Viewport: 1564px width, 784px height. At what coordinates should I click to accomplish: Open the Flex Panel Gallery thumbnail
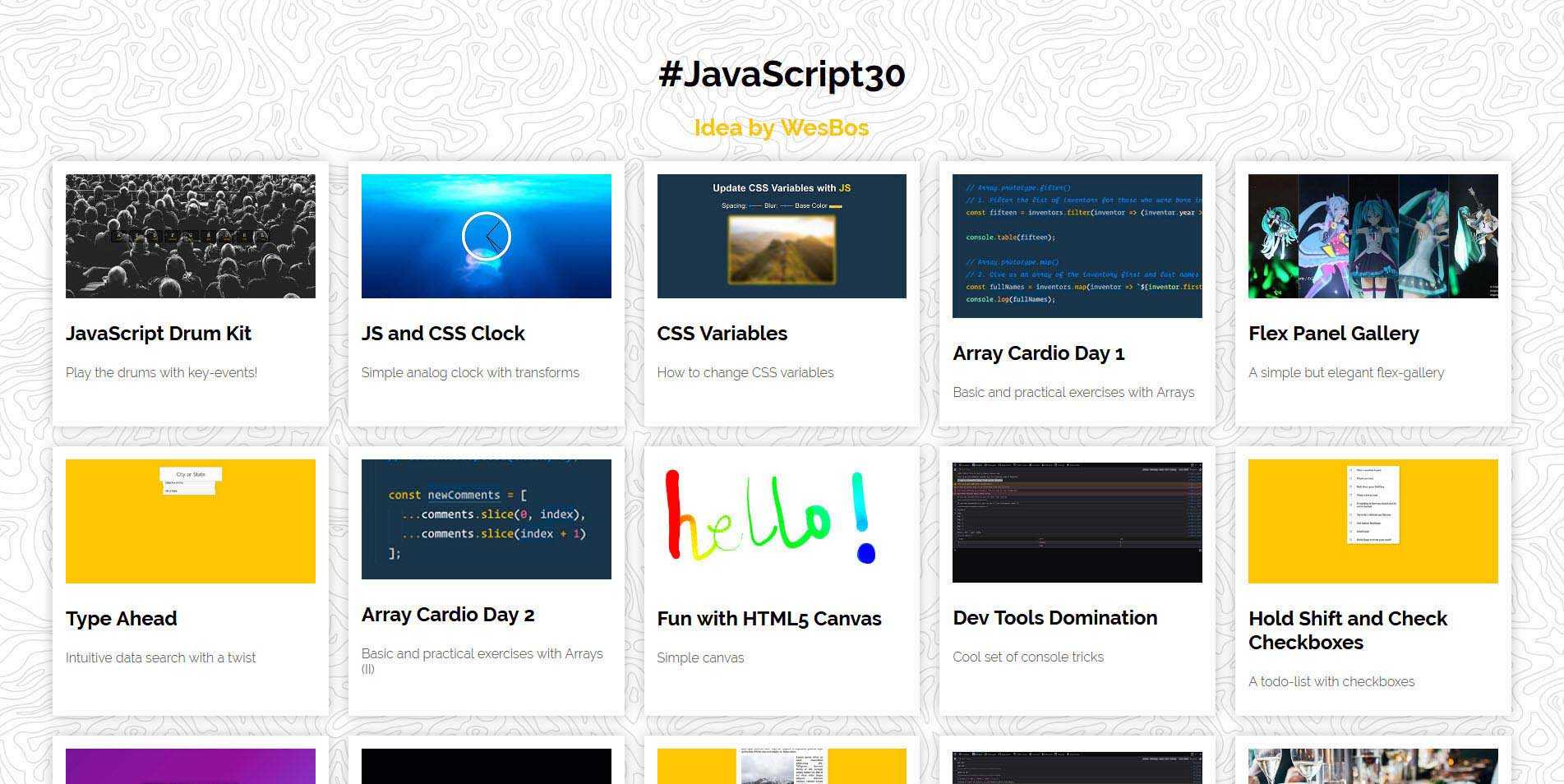tap(1373, 236)
